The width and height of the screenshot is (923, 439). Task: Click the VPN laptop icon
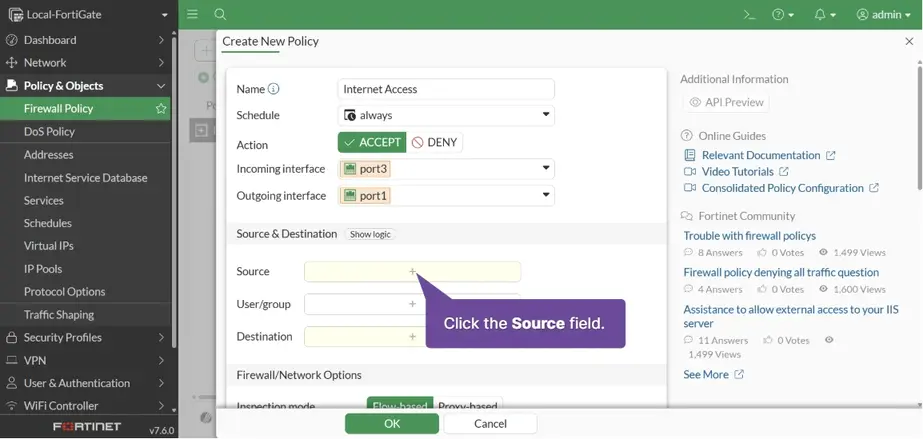[x=11, y=361]
